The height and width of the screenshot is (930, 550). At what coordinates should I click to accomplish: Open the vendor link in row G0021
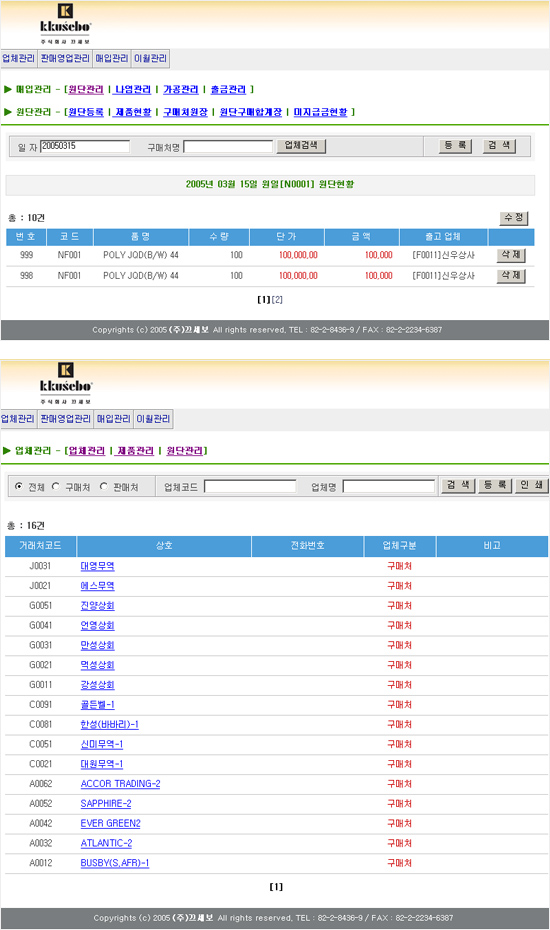pyautogui.click(x=97, y=665)
